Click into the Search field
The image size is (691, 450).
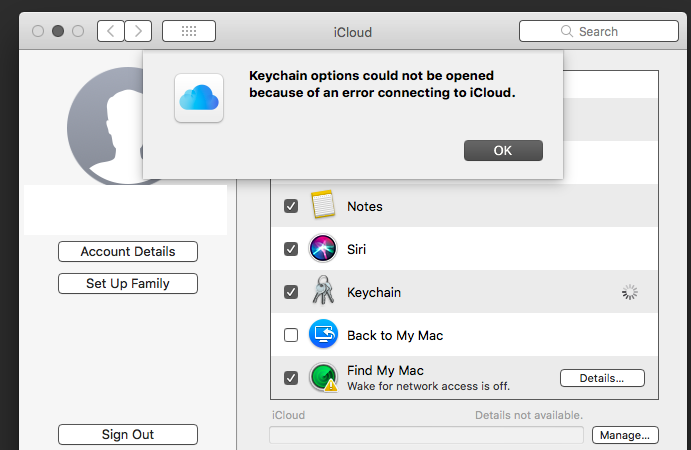coord(598,31)
